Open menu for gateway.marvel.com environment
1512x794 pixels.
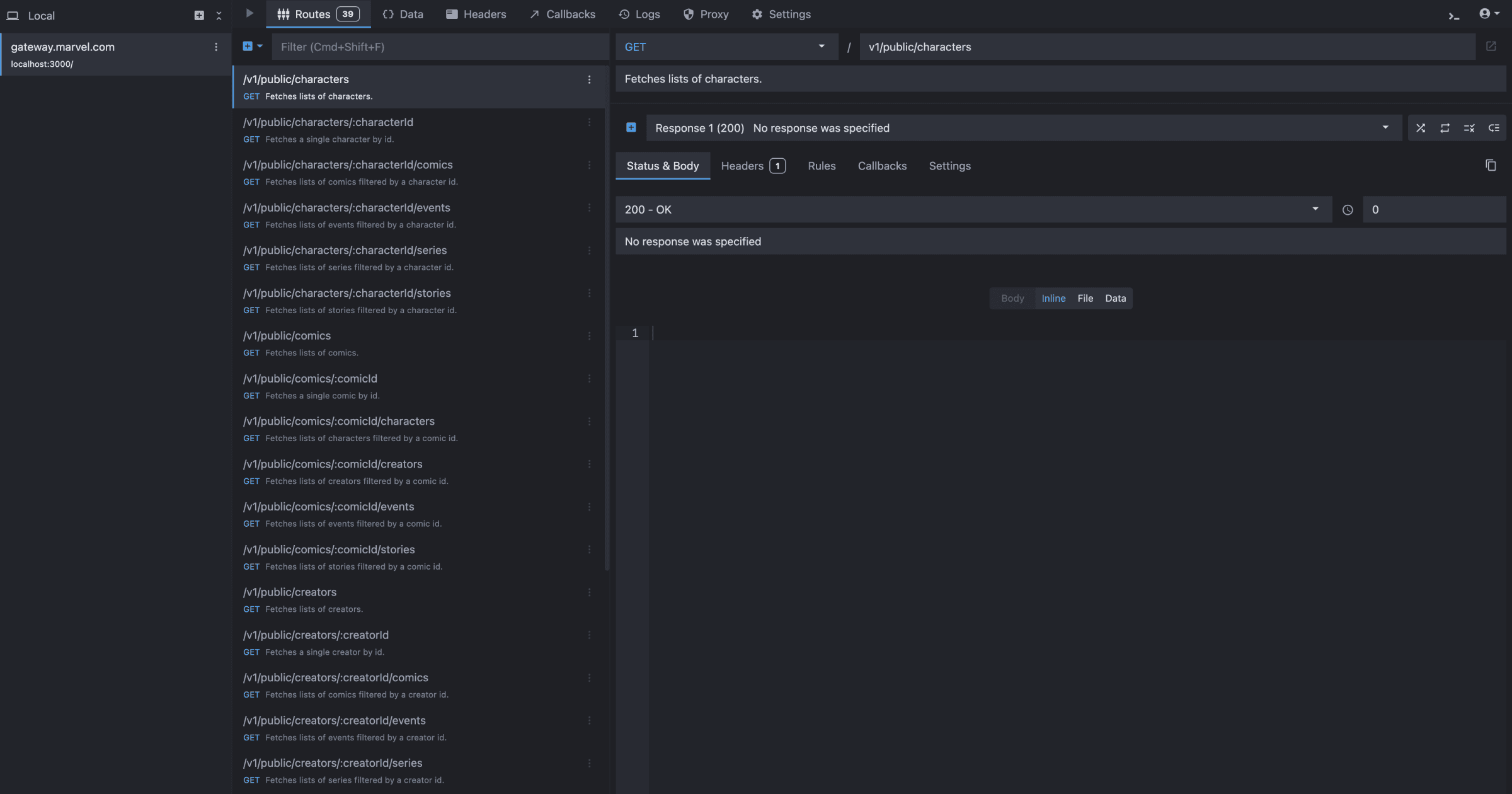(216, 47)
